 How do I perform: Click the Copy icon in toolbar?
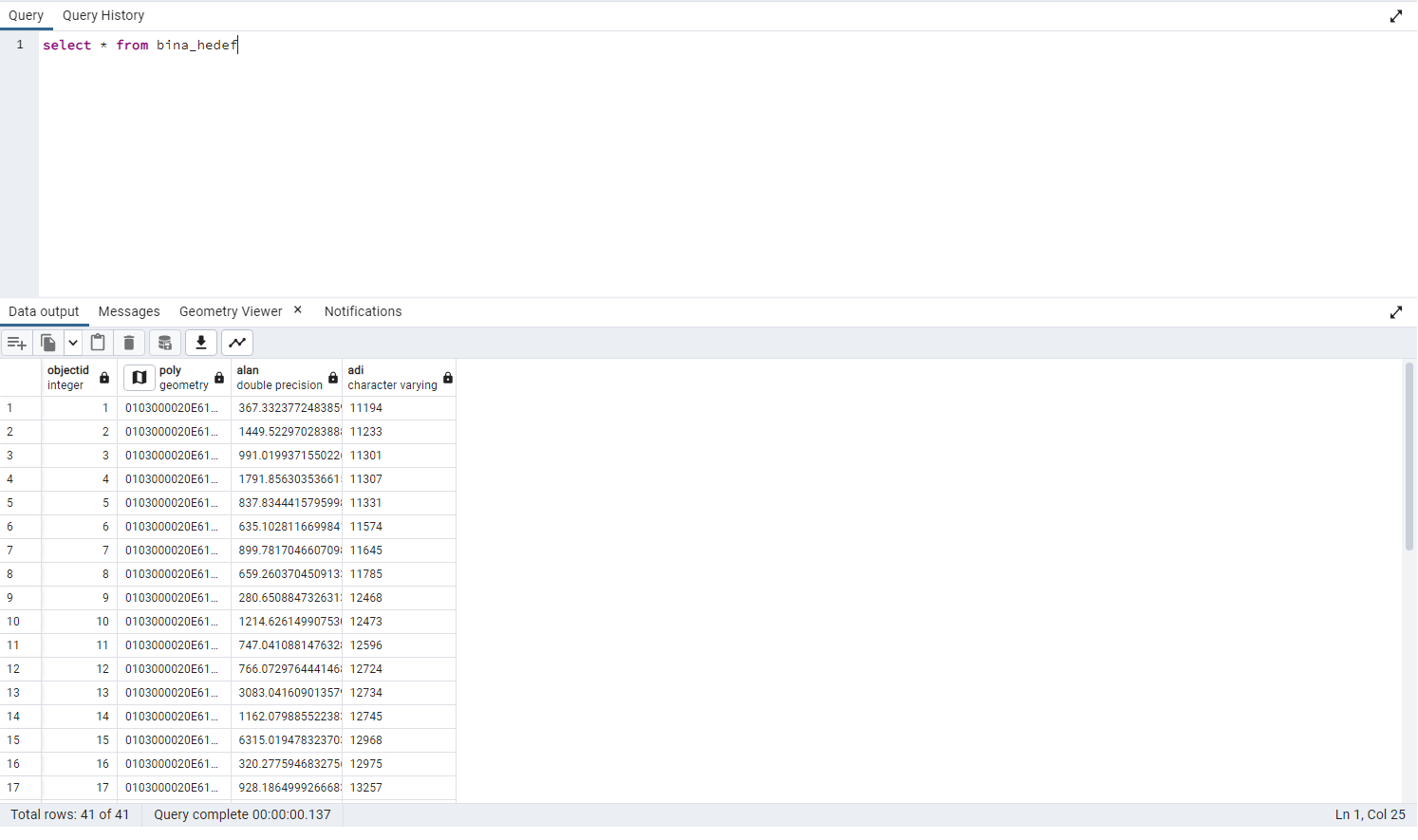click(x=48, y=343)
